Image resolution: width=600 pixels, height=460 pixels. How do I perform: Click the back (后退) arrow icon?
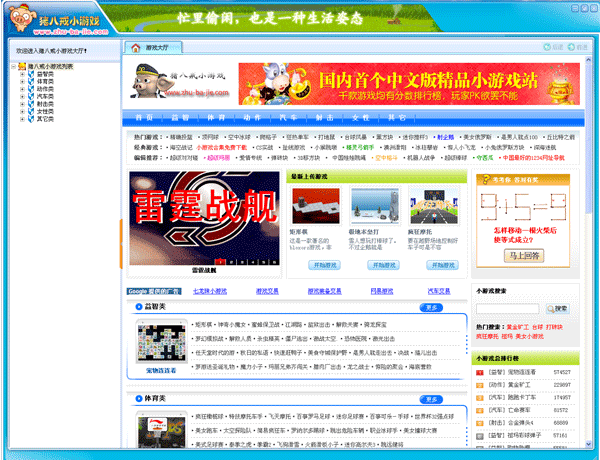click(547, 47)
